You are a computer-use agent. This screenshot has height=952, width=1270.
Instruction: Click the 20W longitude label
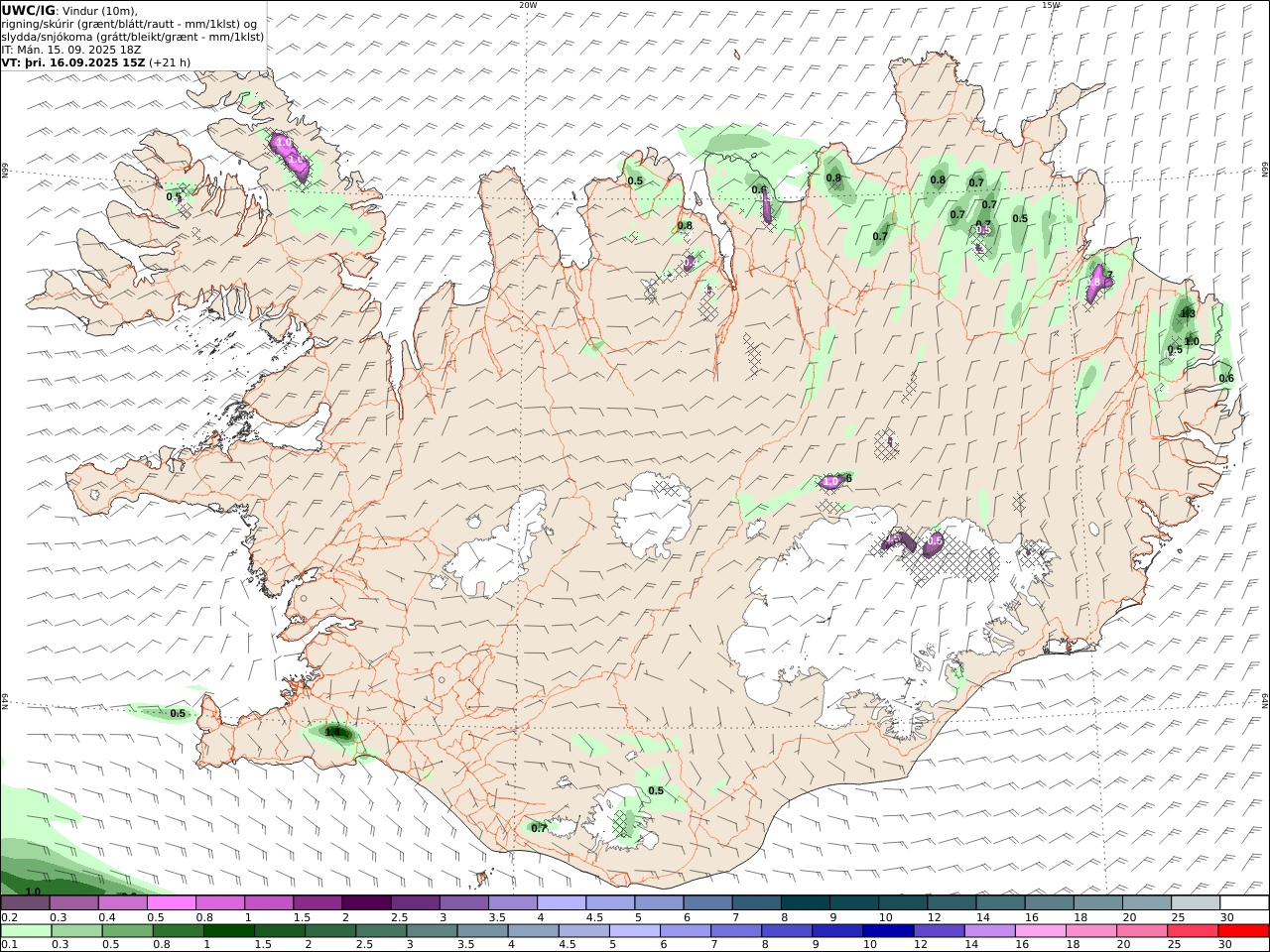(x=528, y=5)
